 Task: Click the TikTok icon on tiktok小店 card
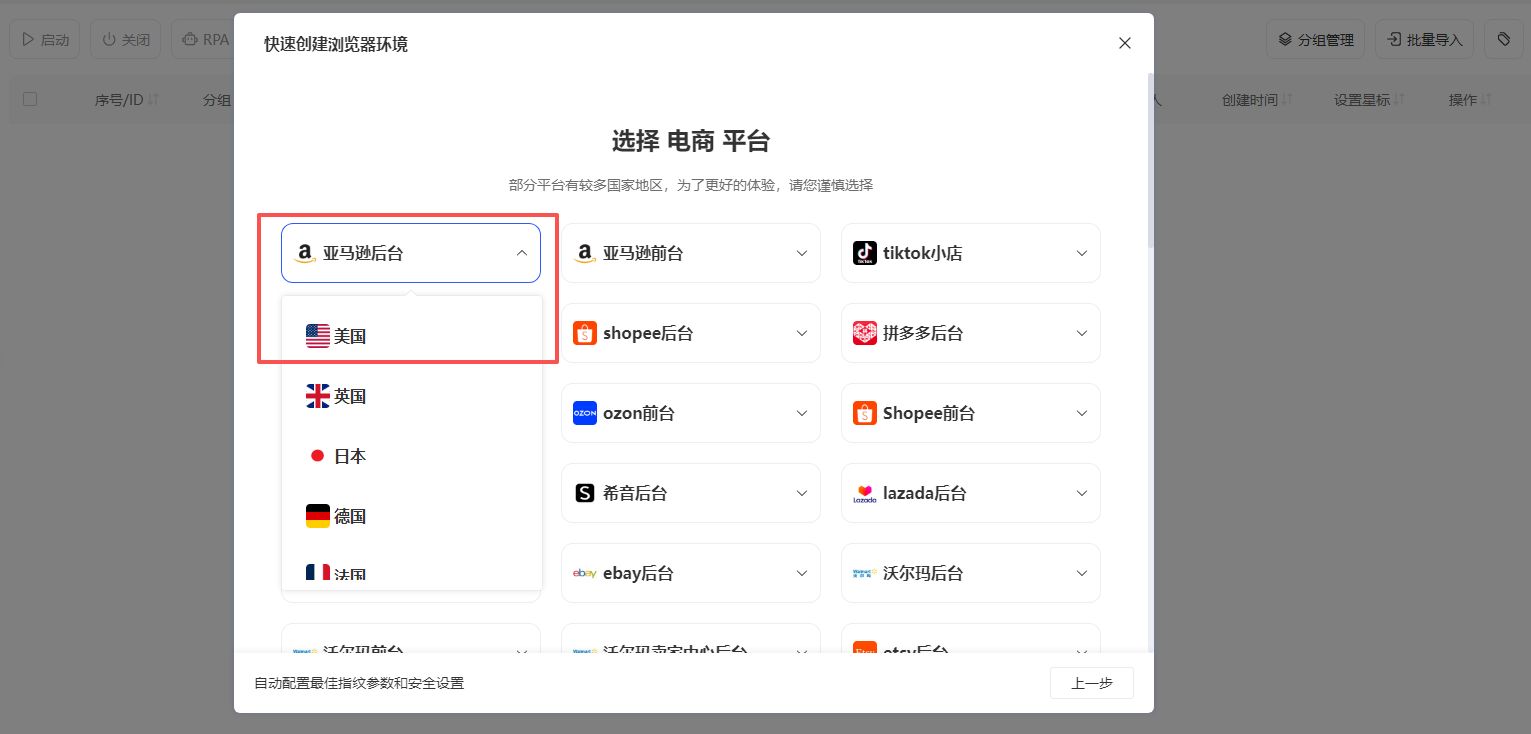(865, 253)
